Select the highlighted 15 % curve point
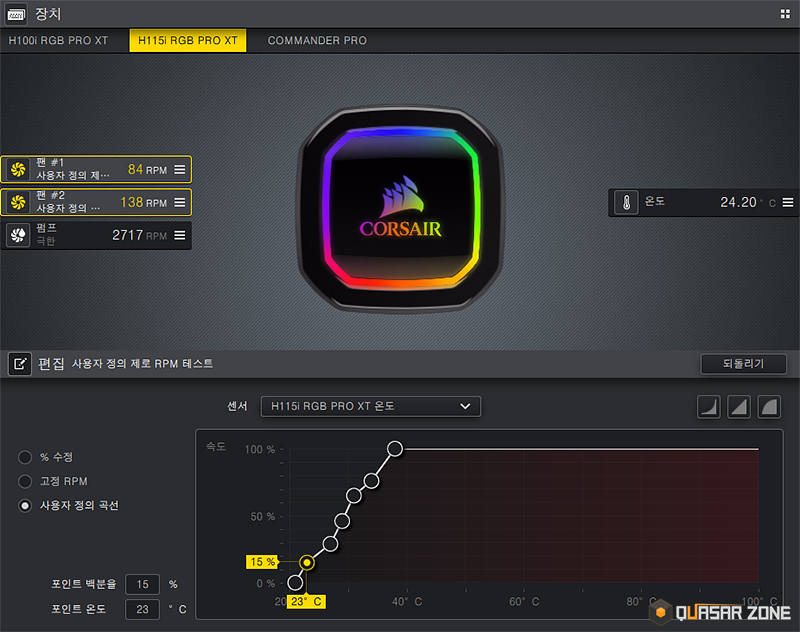Viewport: 800px width, 632px height. pos(307,562)
